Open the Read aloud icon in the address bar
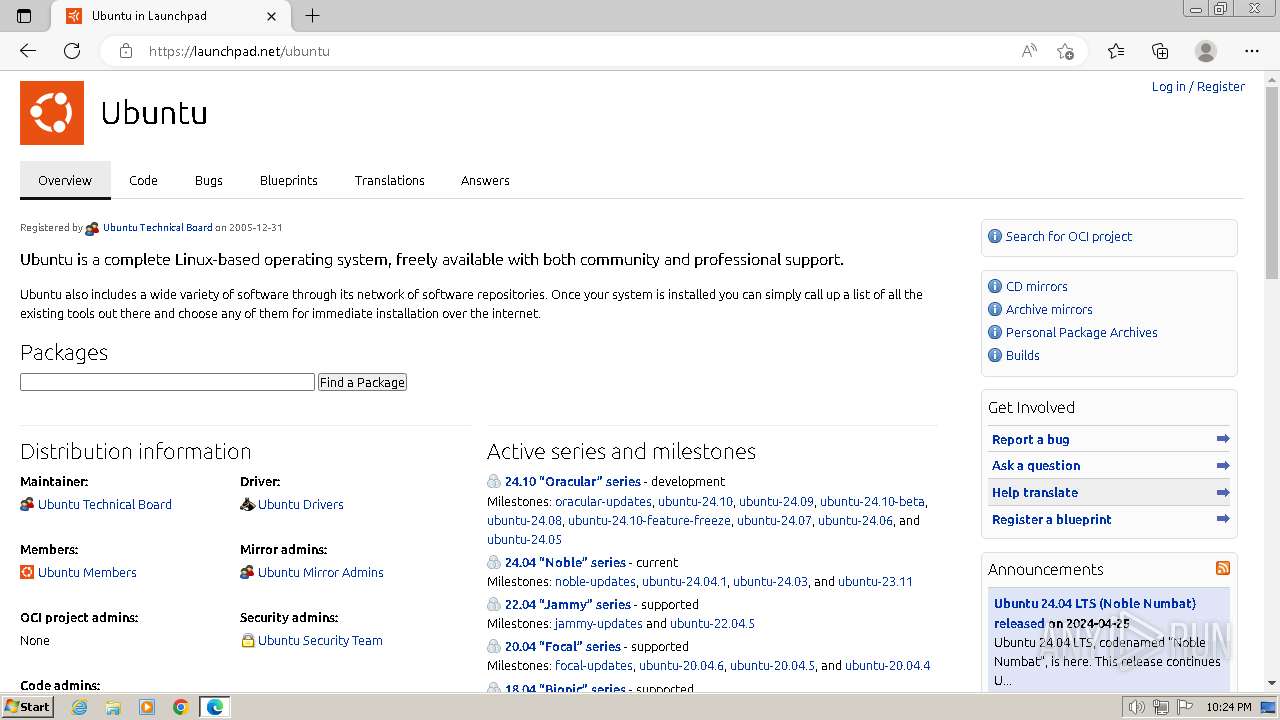1280x720 pixels. (x=1029, y=51)
